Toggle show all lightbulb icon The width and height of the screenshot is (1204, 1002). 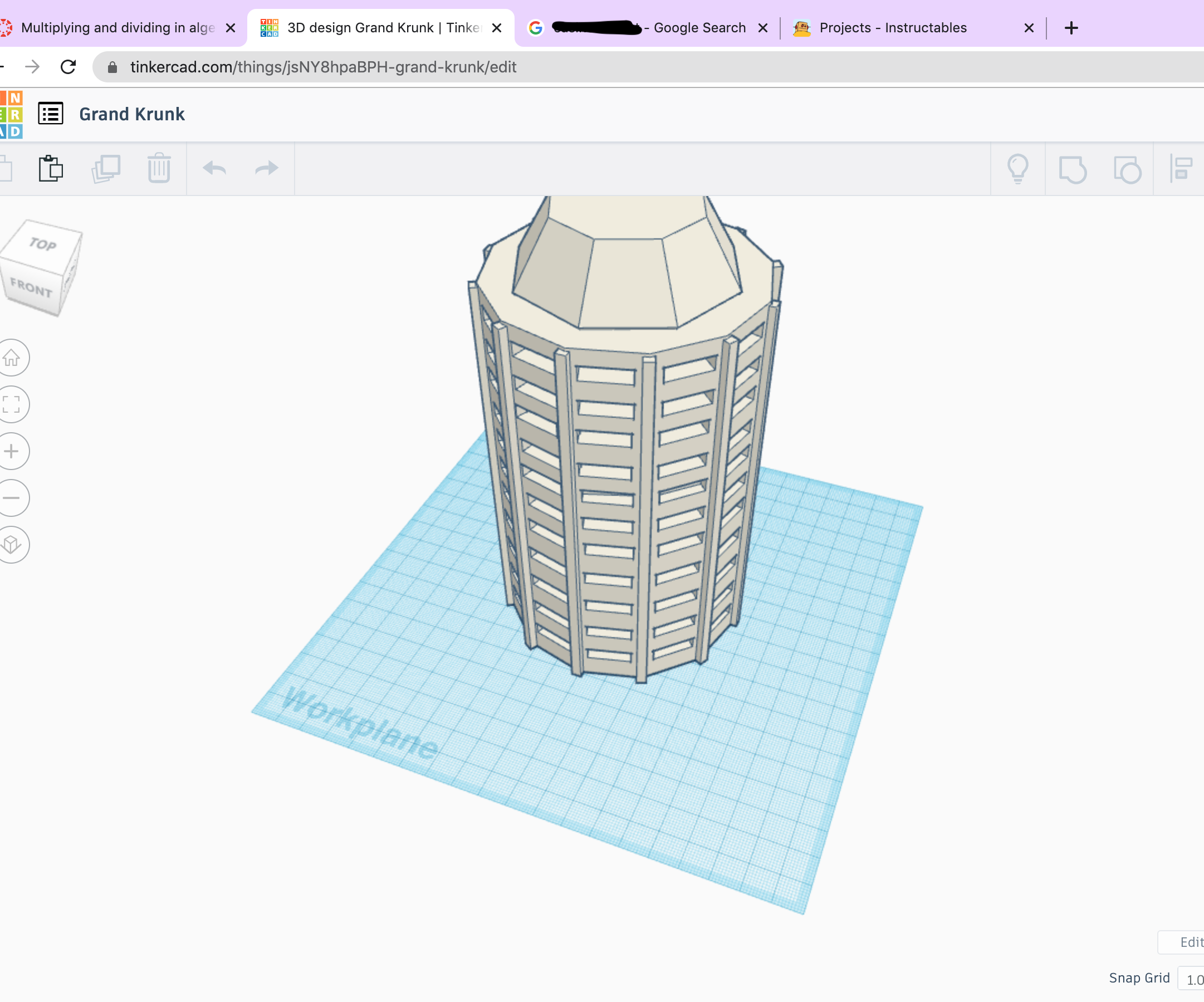click(1017, 169)
